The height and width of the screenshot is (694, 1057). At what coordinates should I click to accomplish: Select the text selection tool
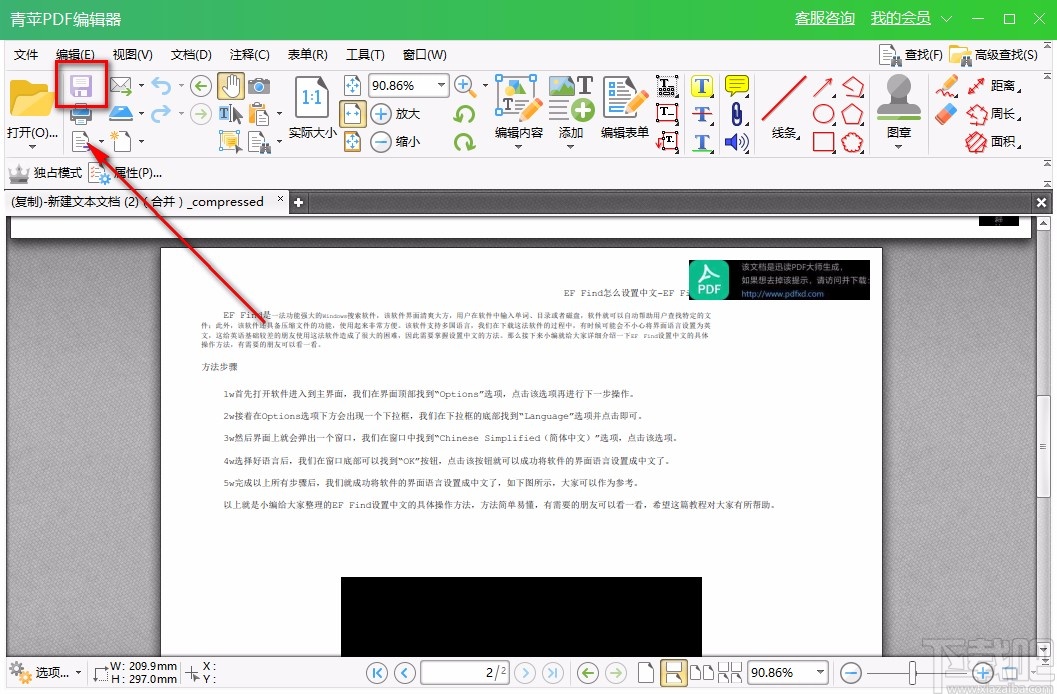[231, 114]
